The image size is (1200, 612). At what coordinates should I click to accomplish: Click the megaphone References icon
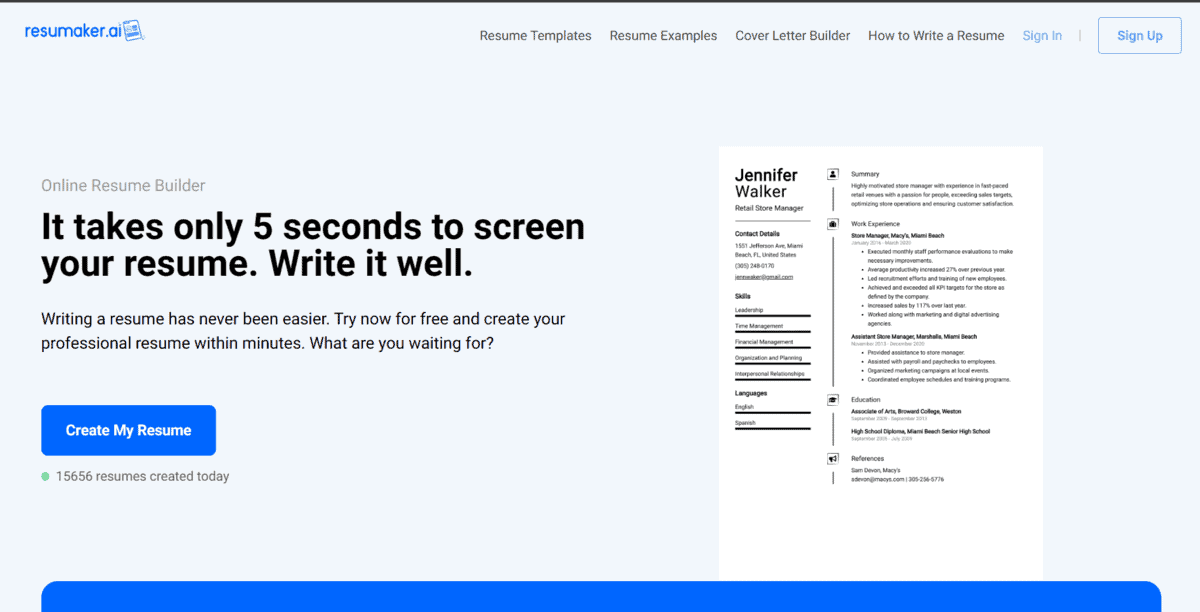coord(833,458)
